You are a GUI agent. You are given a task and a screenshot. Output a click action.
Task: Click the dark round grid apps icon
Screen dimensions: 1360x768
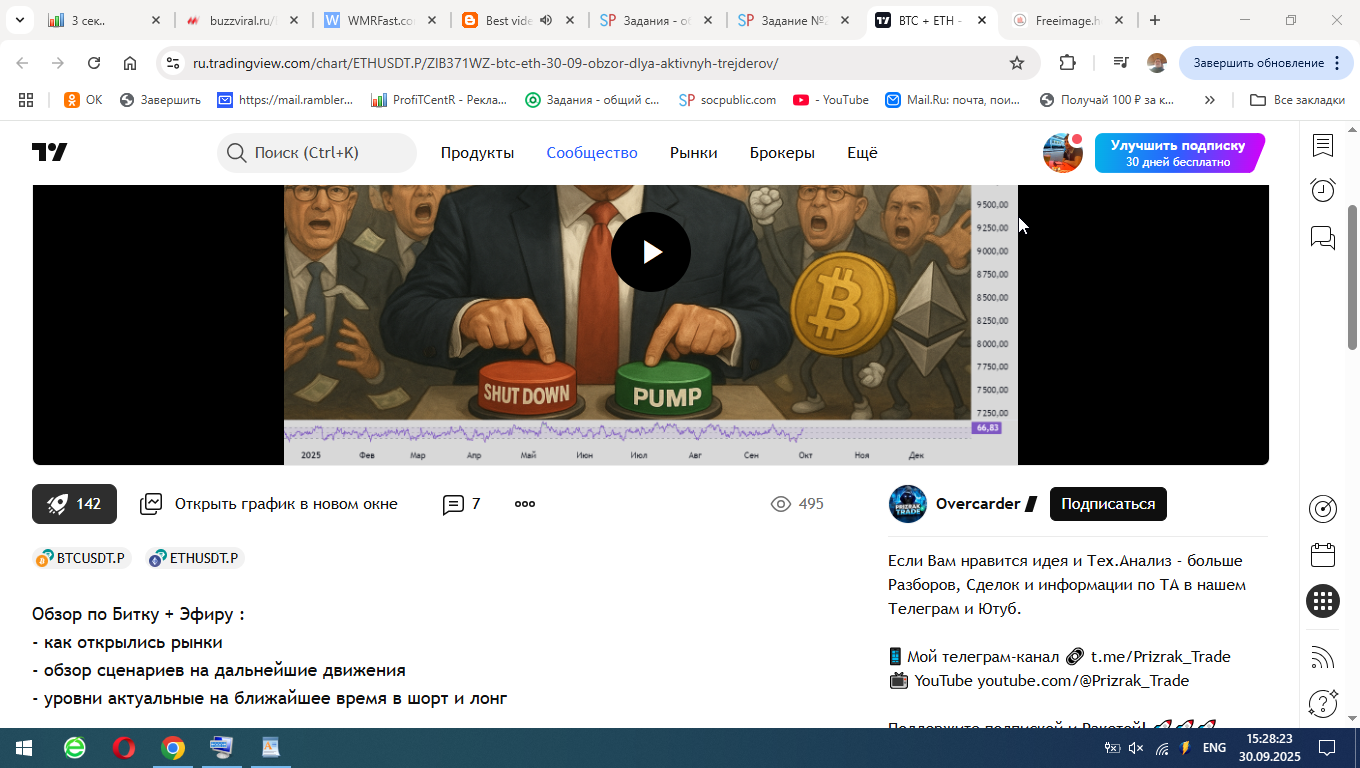coord(1323,601)
